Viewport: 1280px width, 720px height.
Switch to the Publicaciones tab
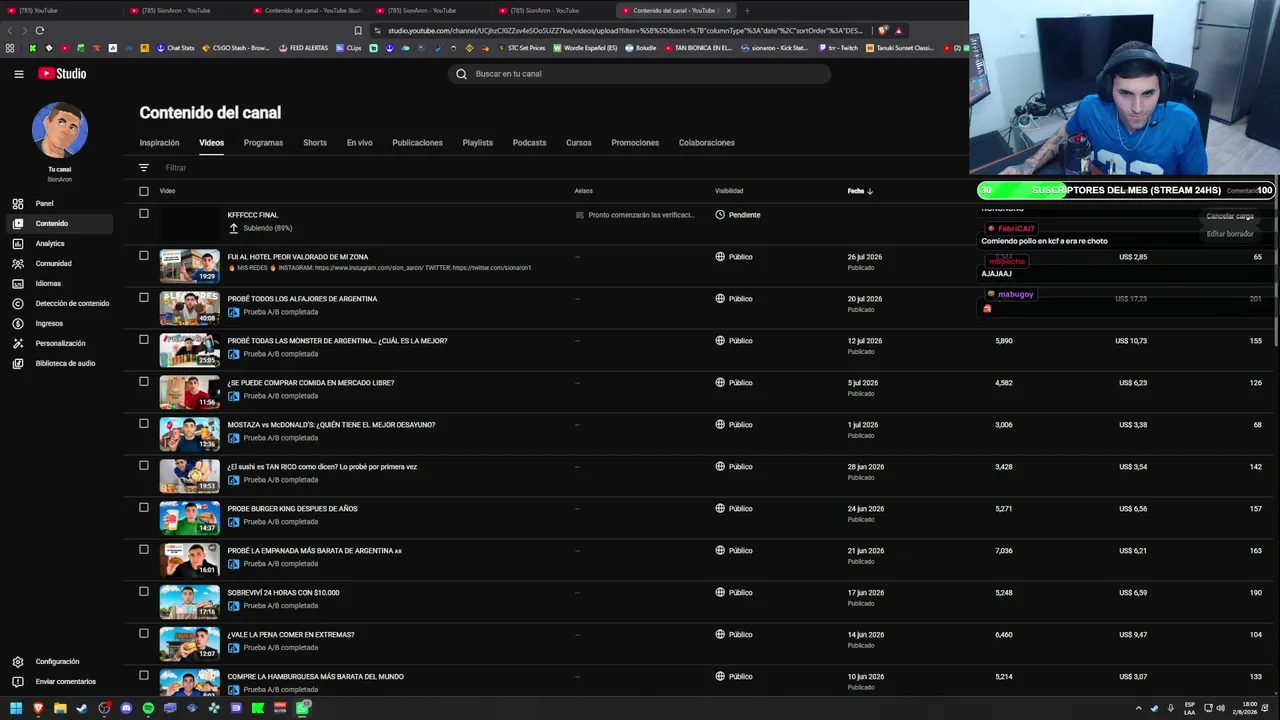(417, 143)
